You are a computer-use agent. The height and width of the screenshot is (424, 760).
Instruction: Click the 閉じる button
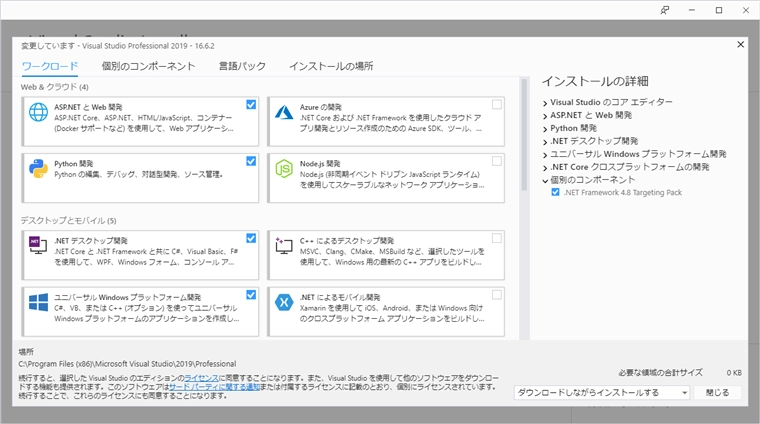(x=717, y=393)
